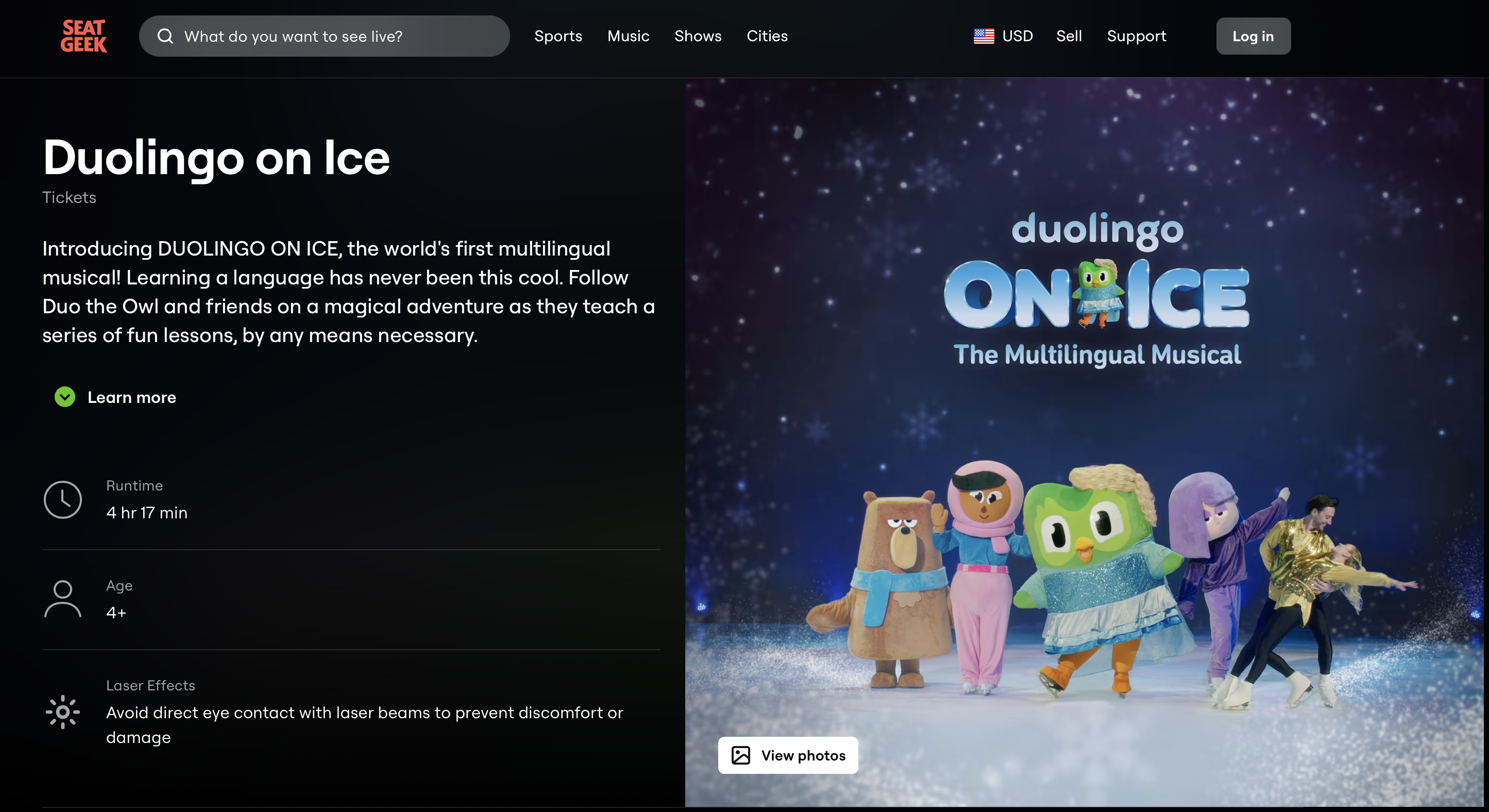Viewport: 1489px width, 812px height.
Task: Click the photo icon in View photos
Action: coord(740,755)
